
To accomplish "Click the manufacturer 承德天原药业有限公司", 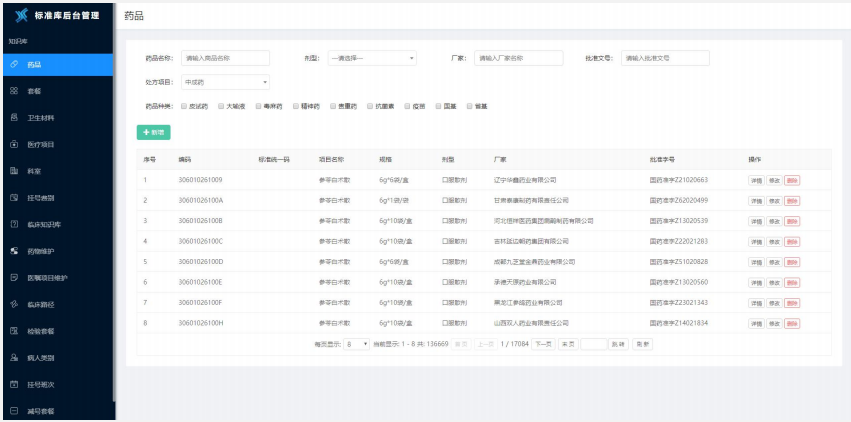I will click(x=525, y=282).
